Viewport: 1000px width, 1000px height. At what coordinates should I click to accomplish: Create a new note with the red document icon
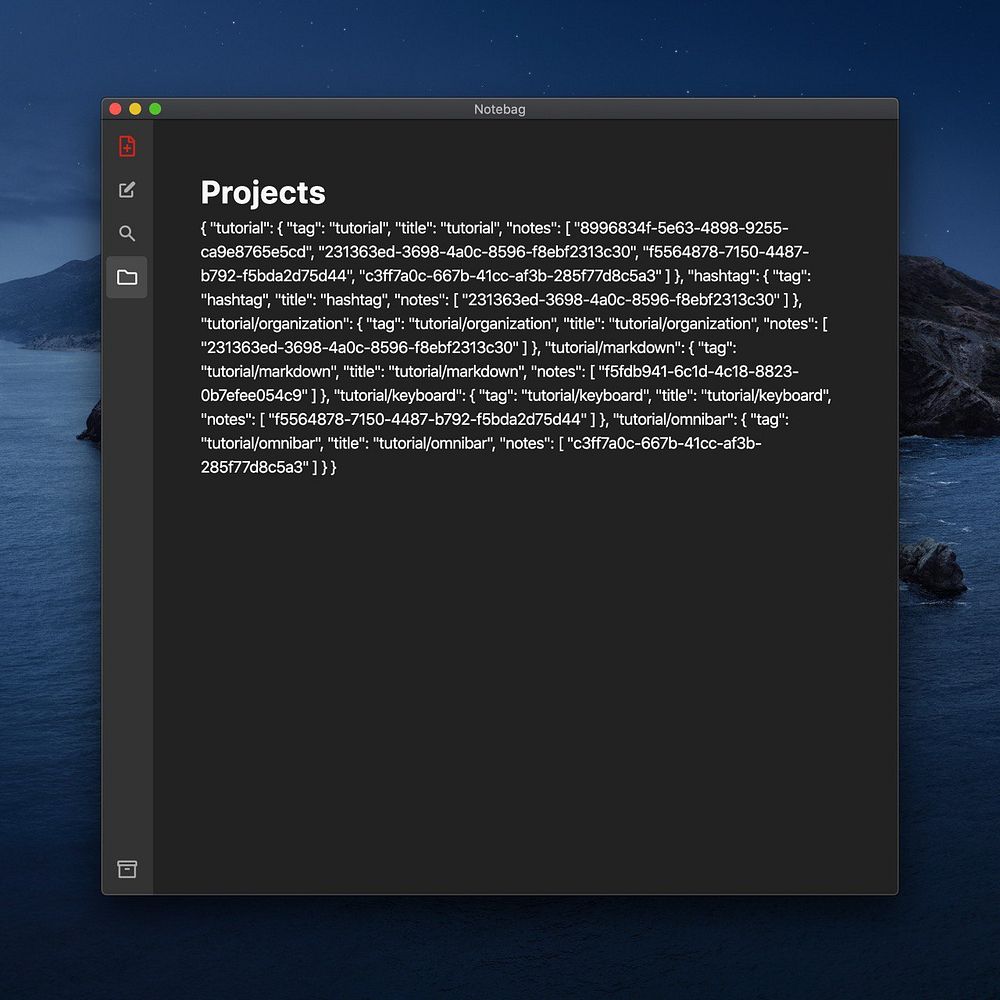(127, 146)
